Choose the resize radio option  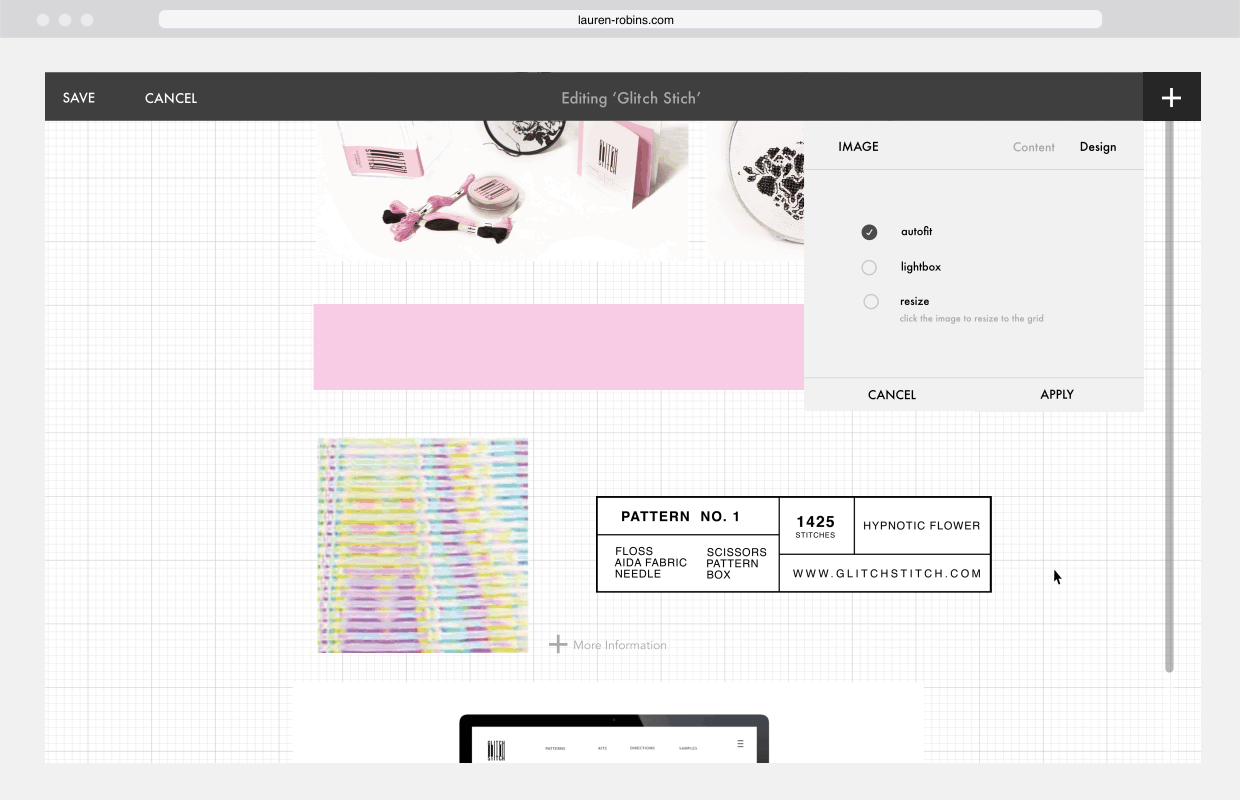[x=871, y=301]
